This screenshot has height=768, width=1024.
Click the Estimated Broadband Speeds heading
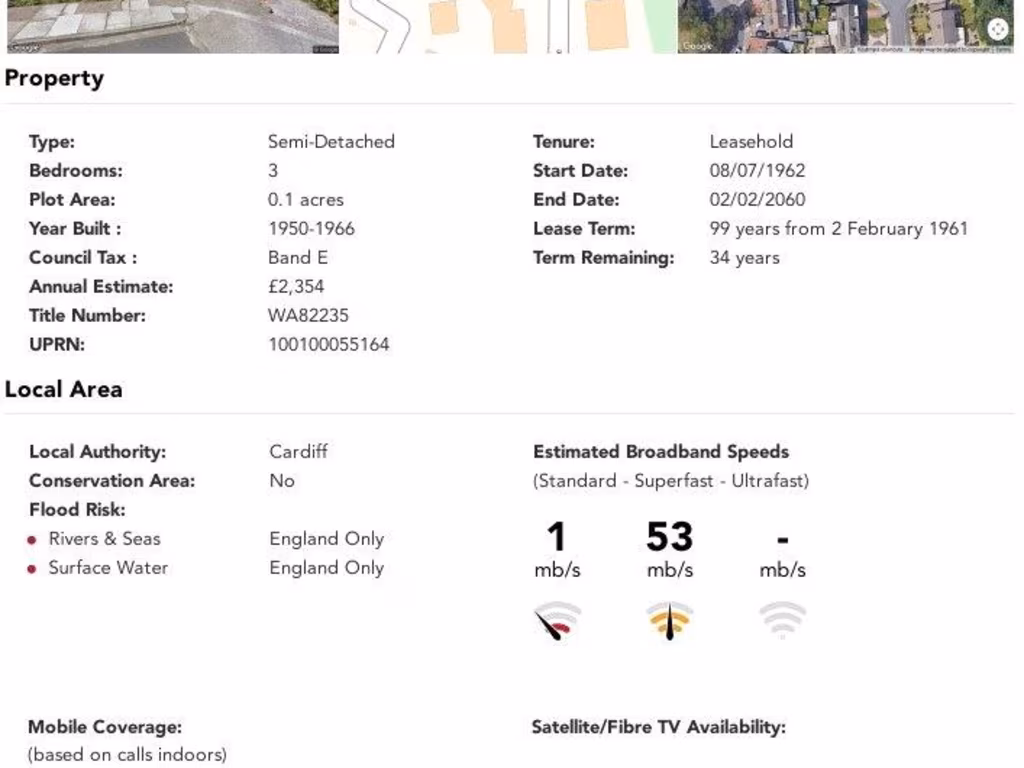pyautogui.click(x=660, y=452)
